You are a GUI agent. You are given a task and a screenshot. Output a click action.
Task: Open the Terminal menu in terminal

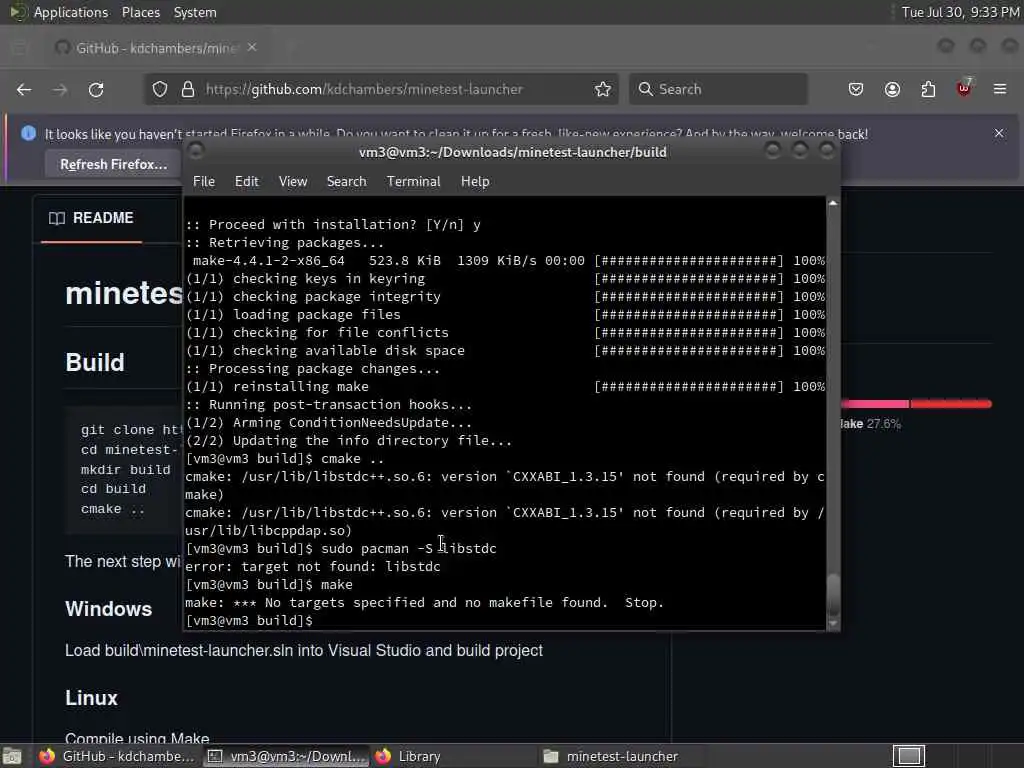[413, 182]
